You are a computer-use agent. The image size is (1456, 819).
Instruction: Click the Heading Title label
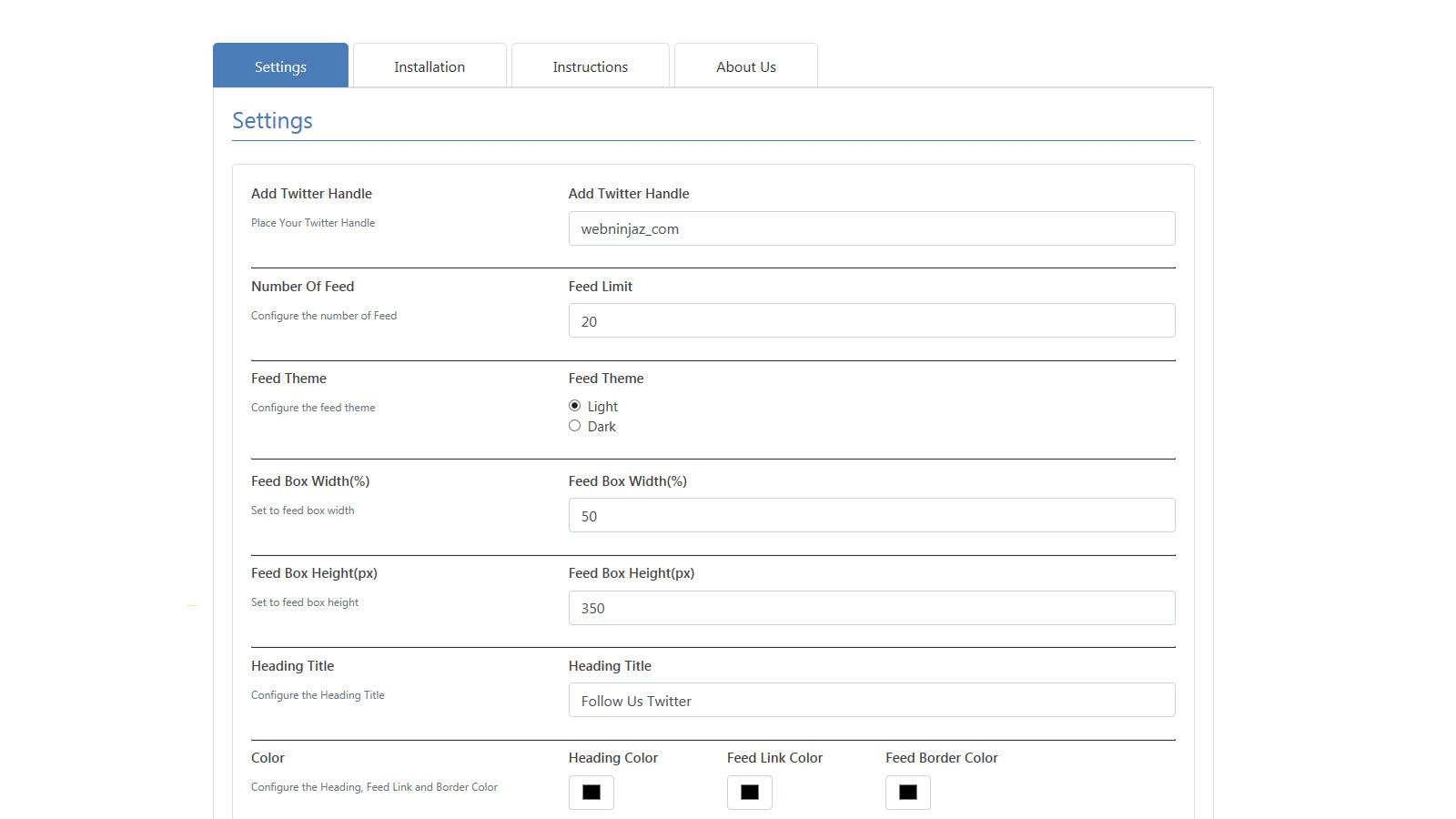[x=292, y=665]
